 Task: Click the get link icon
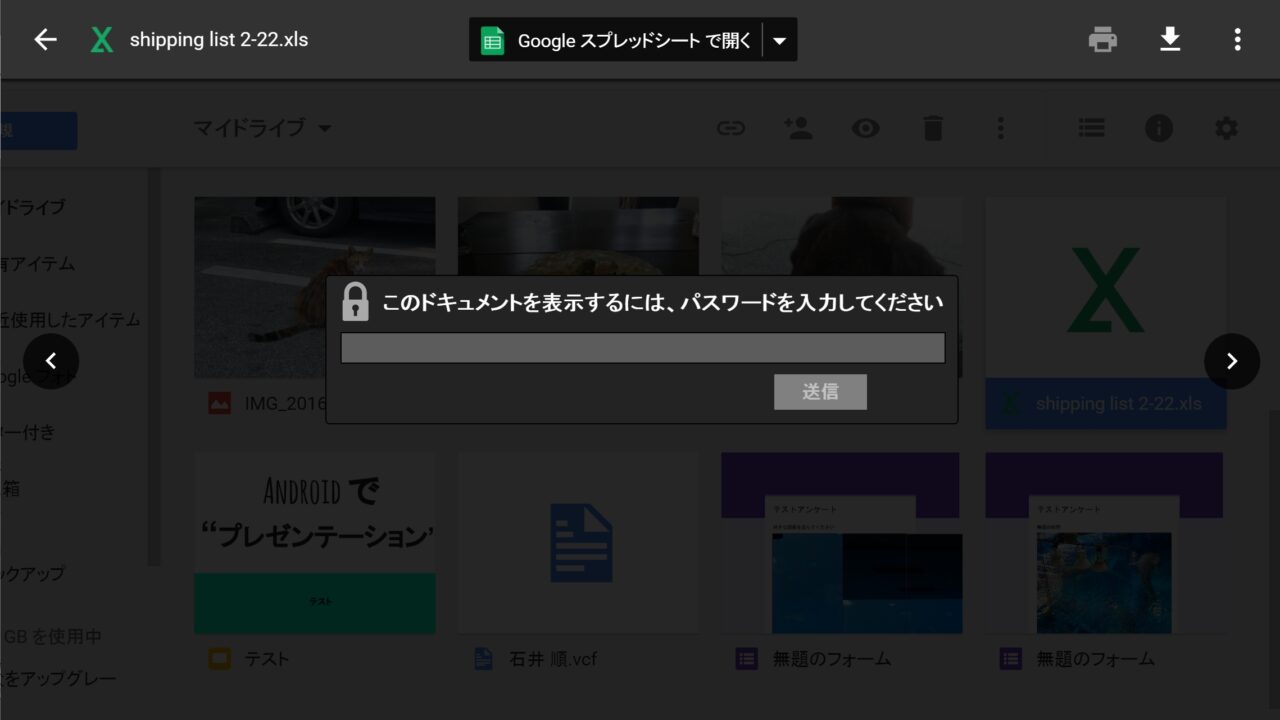731,128
